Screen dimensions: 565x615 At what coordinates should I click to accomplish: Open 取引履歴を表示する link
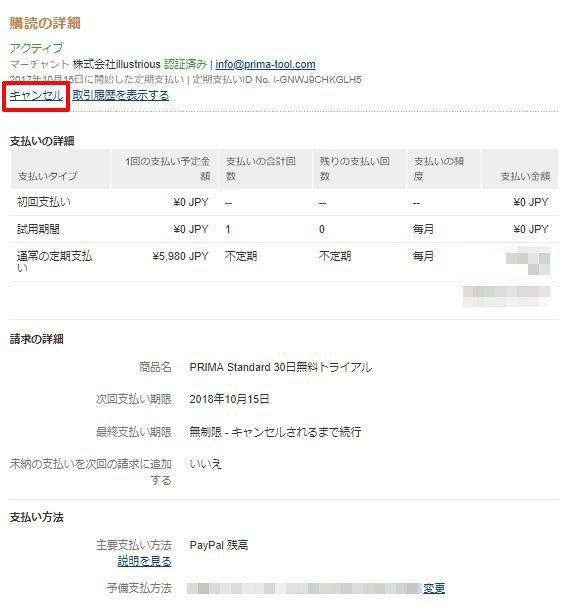point(120,95)
